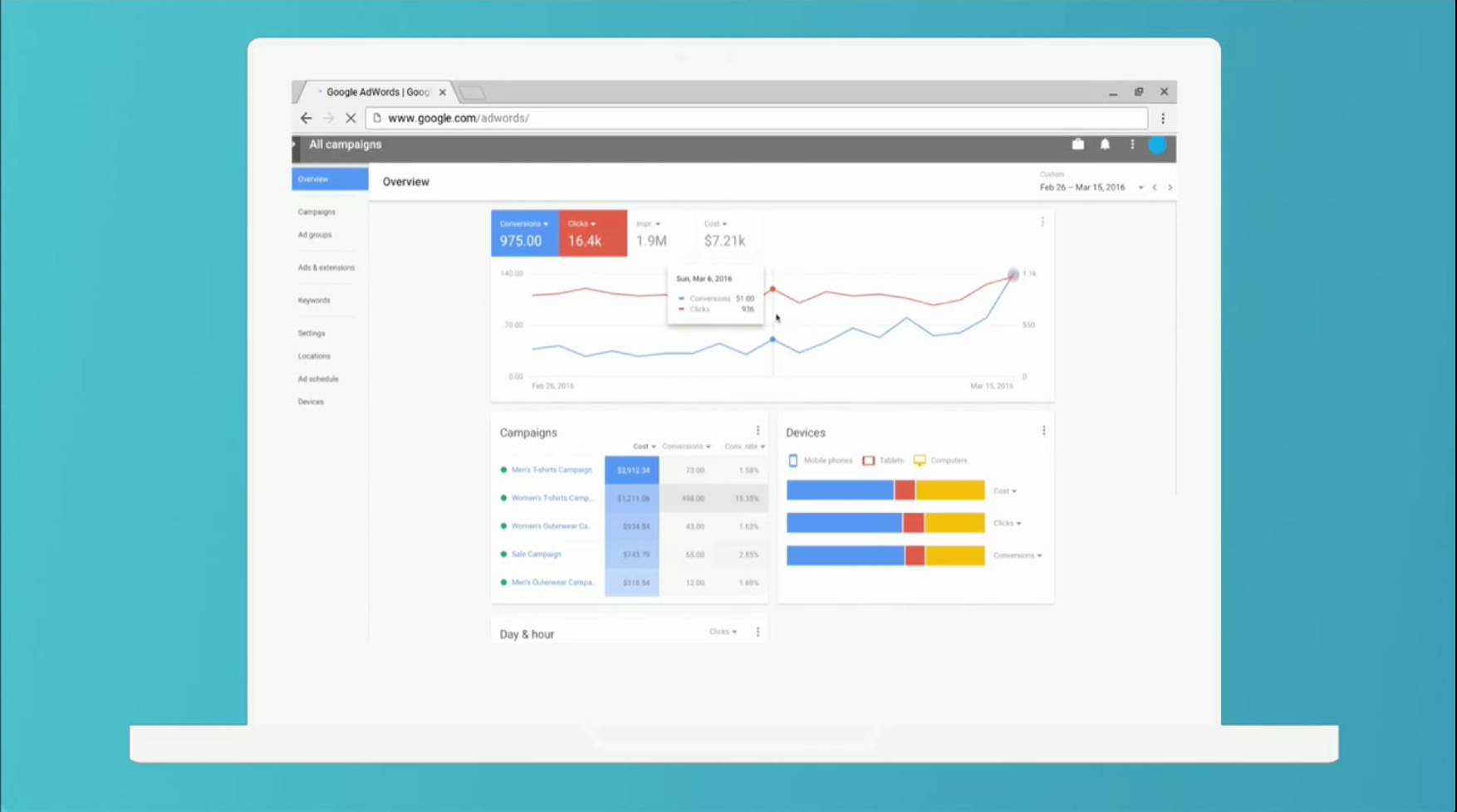Go to previous date range with left chevron
The width and height of the screenshot is (1457, 812).
(1155, 188)
